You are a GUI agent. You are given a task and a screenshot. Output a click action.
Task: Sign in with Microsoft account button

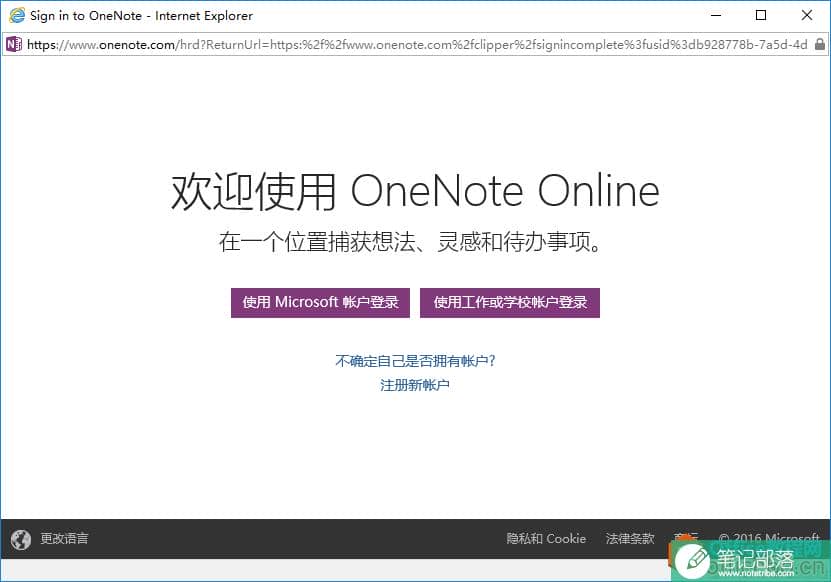(320, 303)
